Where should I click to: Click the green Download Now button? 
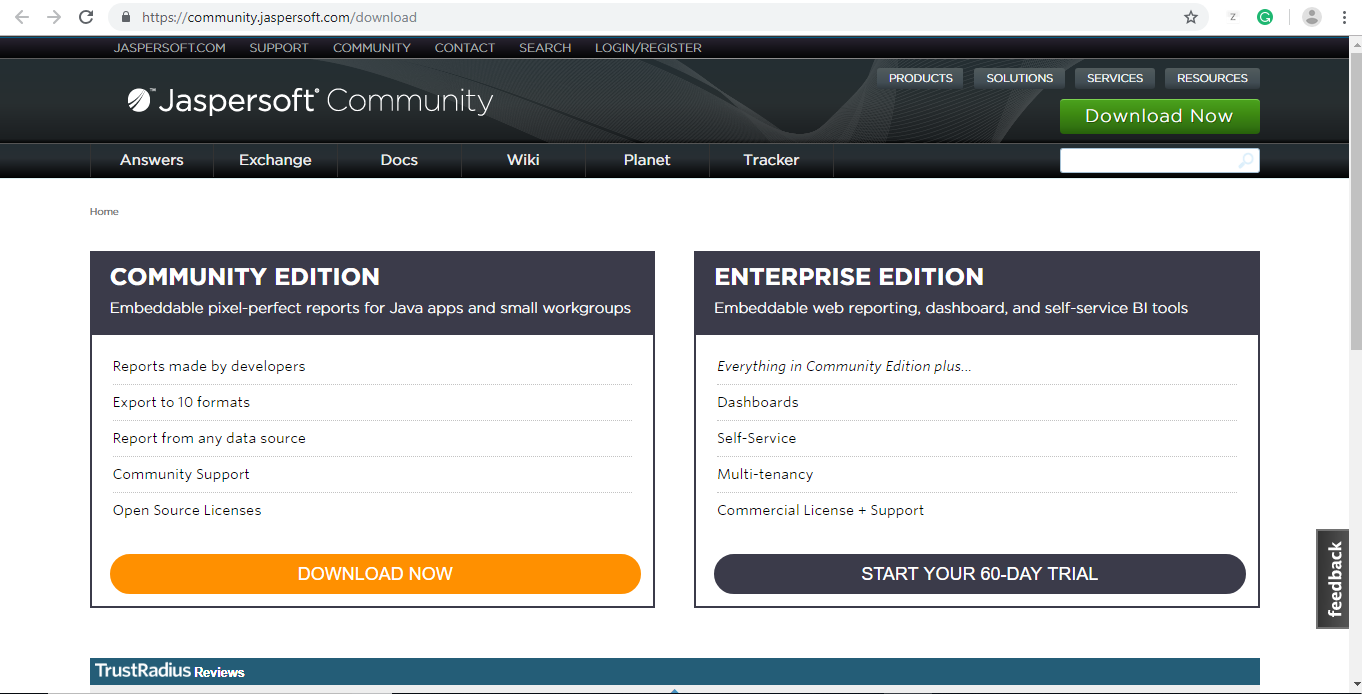pyautogui.click(x=1159, y=116)
